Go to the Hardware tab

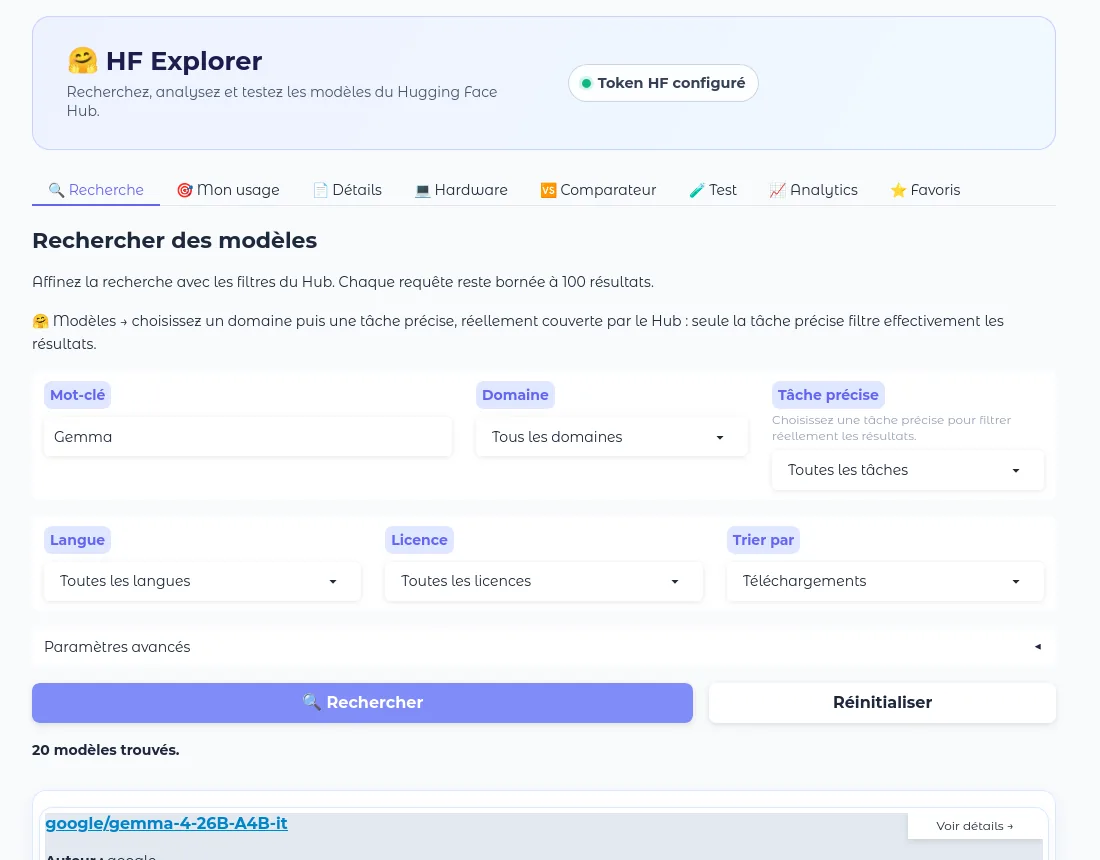[461, 190]
